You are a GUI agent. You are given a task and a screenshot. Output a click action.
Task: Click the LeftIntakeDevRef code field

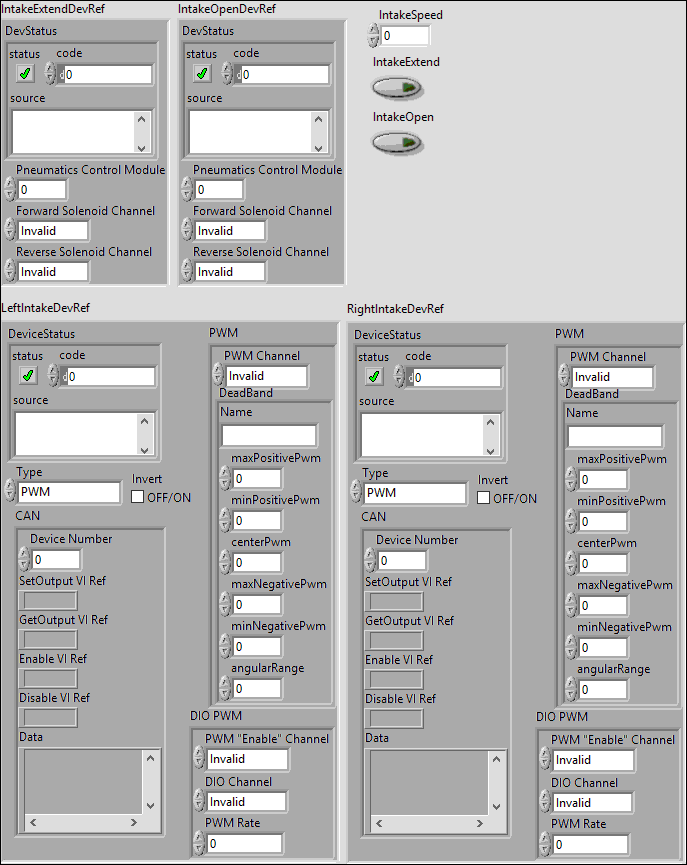111,376
